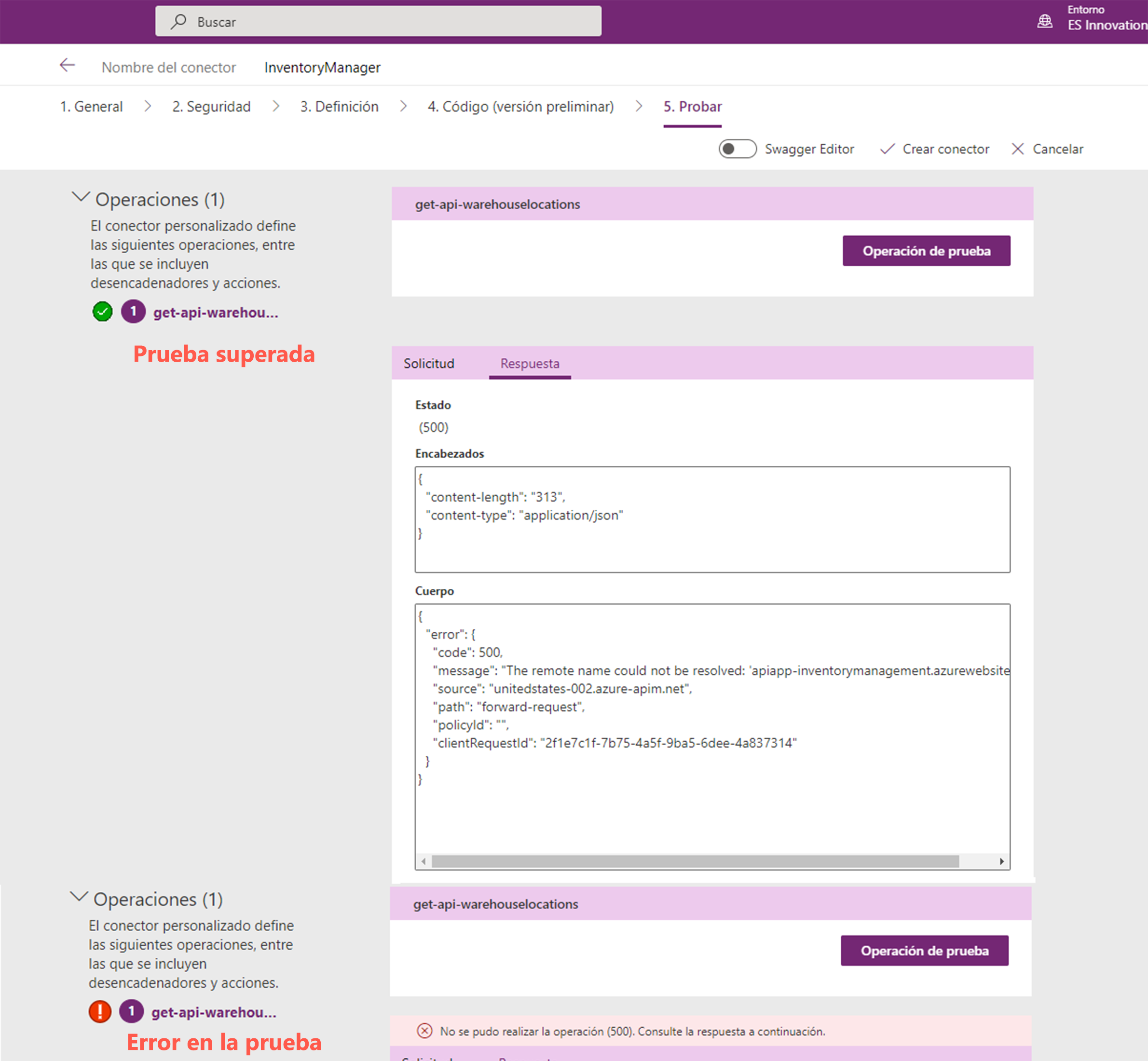Image resolution: width=1148 pixels, height=1061 pixels.
Task: Open the lower get-api-warehou... operation link
Action: (x=214, y=1012)
